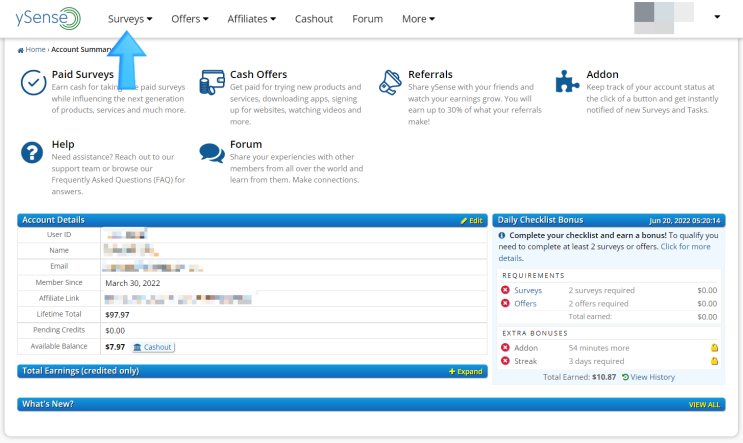743x443 pixels.
Task: Click the Pending Credits value $0.00
Action: click(115, 331)
